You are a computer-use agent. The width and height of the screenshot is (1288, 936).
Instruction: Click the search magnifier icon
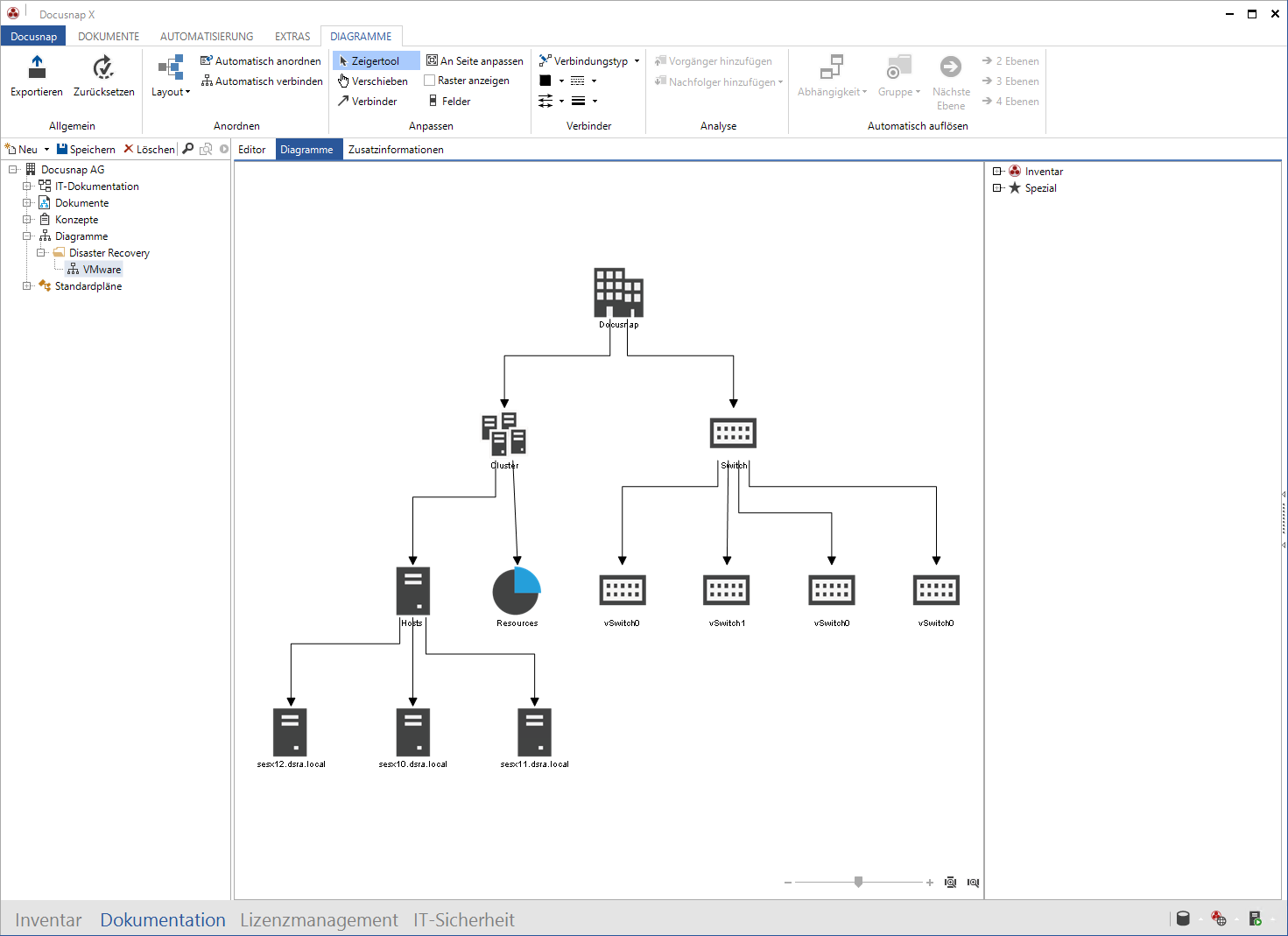pos(187,149)
